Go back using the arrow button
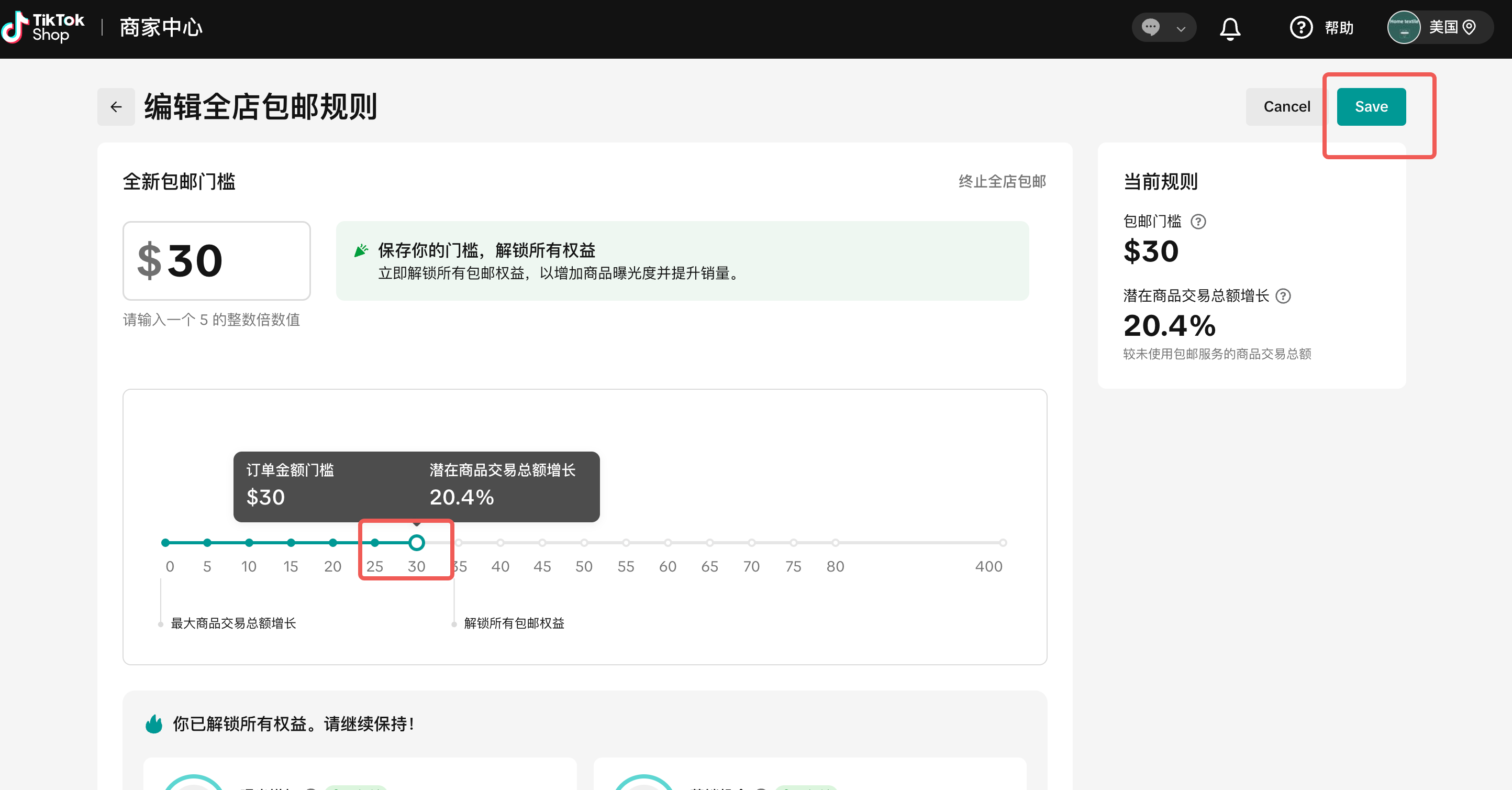This screenshot has width=1512, height=790. point(116,107)
